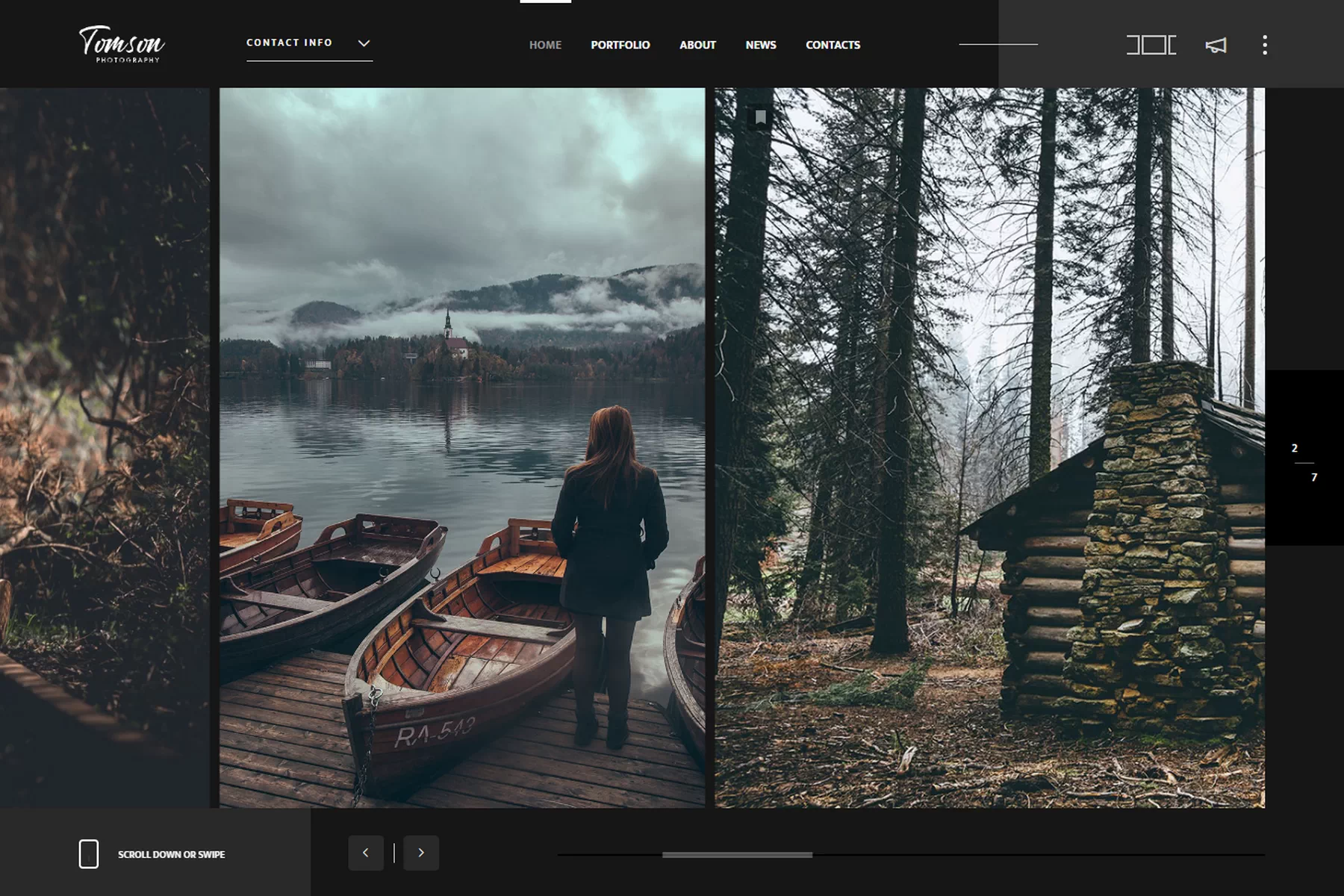
Task: Open the three-dot vertical more menu
Action: 1264,45
